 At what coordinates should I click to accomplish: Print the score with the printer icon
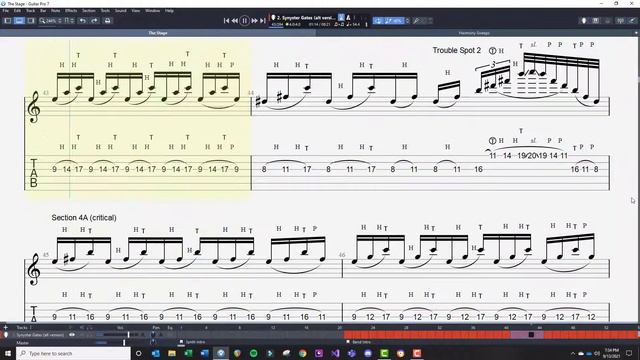pyautogui.click(x=107, y=20)
